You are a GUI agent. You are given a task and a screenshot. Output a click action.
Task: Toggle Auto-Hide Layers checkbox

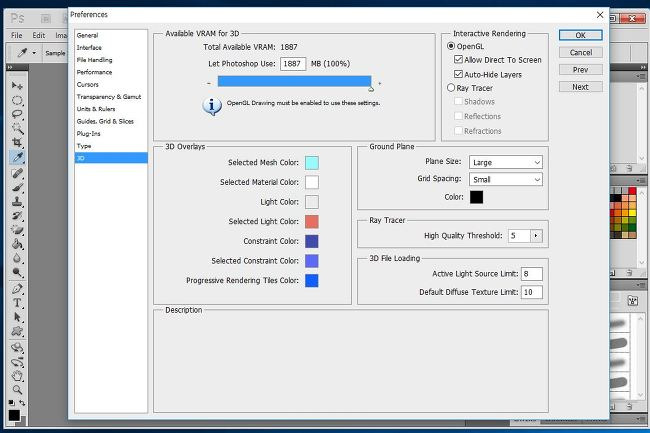458,74
